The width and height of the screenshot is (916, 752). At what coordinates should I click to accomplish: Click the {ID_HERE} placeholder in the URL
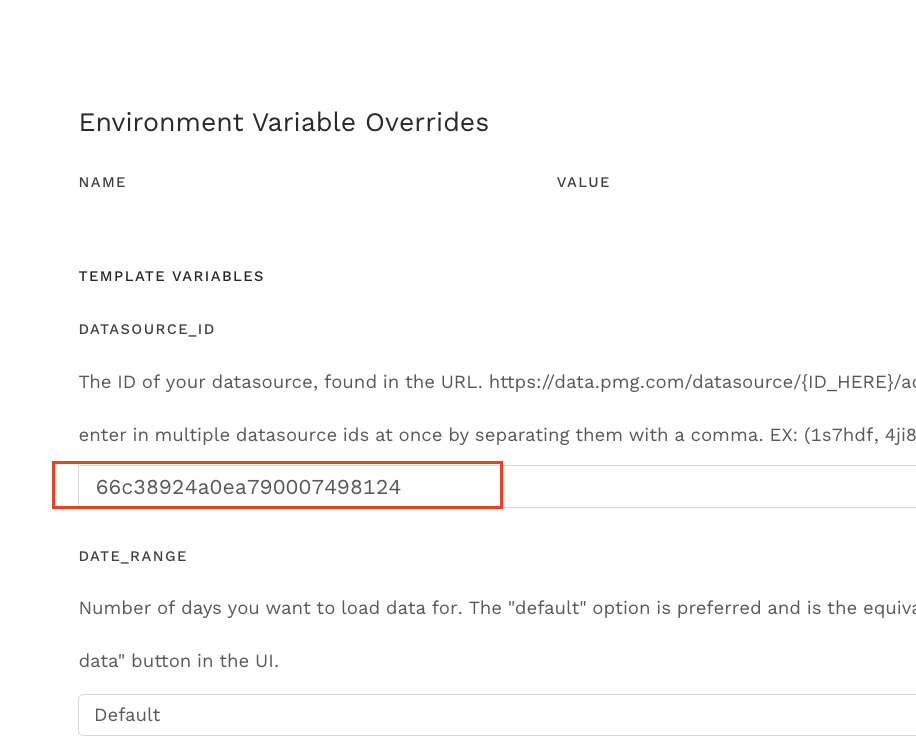click(828, 383)
